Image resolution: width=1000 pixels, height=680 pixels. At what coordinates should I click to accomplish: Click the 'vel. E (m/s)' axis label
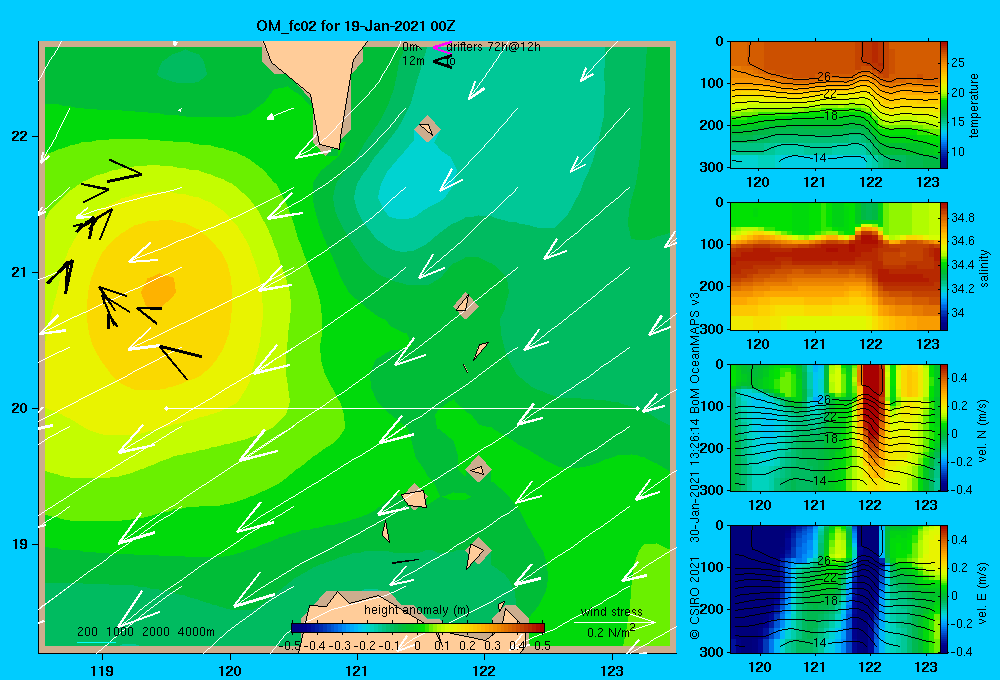[x=983, y=592]
